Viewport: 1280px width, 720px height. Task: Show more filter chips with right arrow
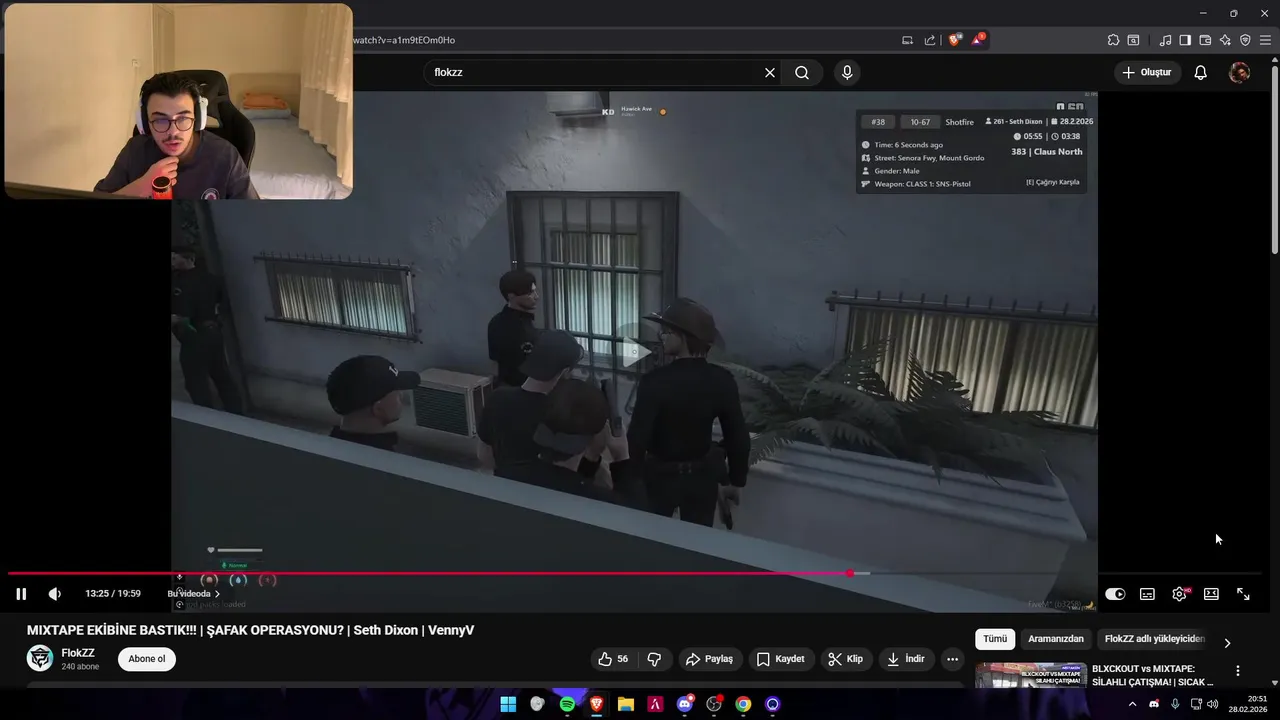coord(1227,643)
